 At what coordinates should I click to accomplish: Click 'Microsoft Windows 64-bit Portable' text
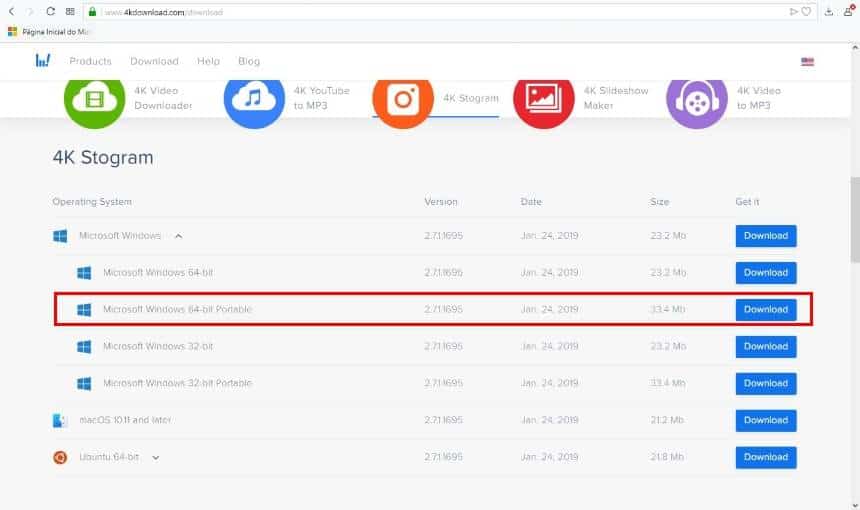click(178, 309)
